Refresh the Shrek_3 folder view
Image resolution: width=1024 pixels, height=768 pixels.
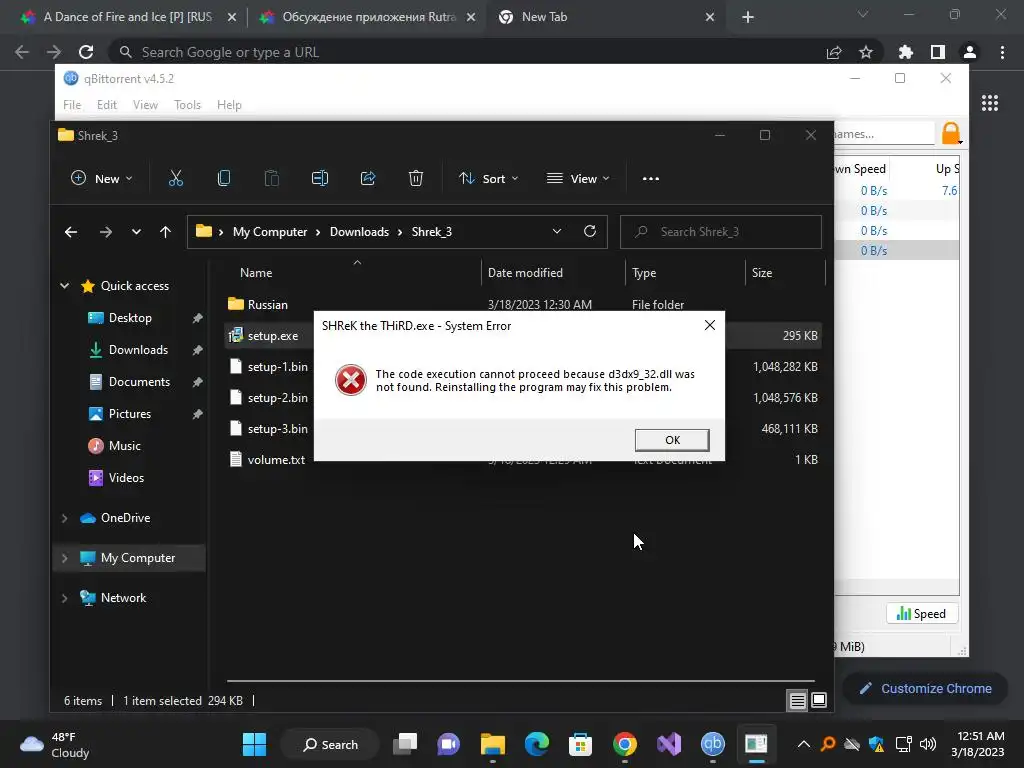(590, 231)
